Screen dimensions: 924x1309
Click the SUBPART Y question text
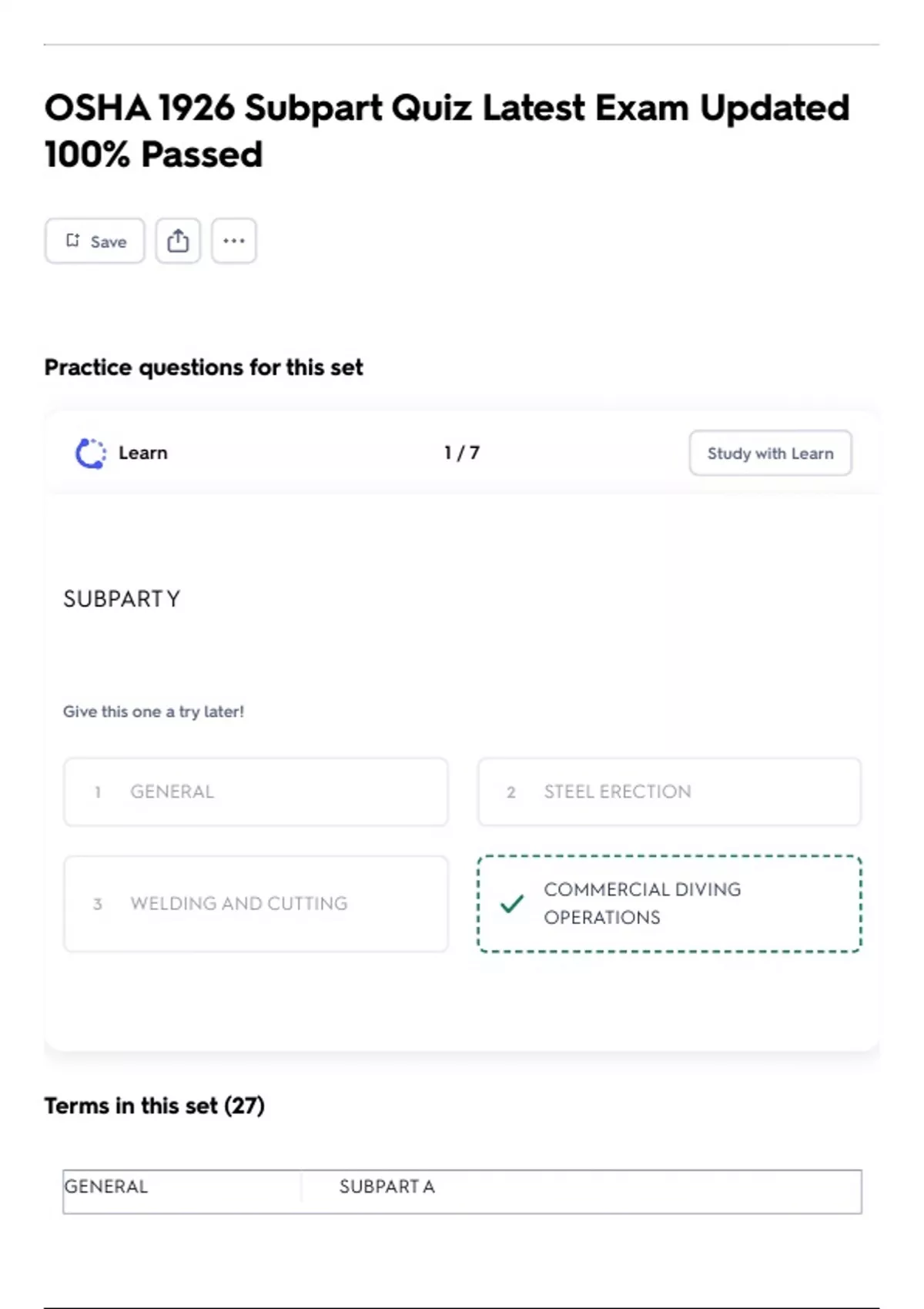click(x=122, y=599)
